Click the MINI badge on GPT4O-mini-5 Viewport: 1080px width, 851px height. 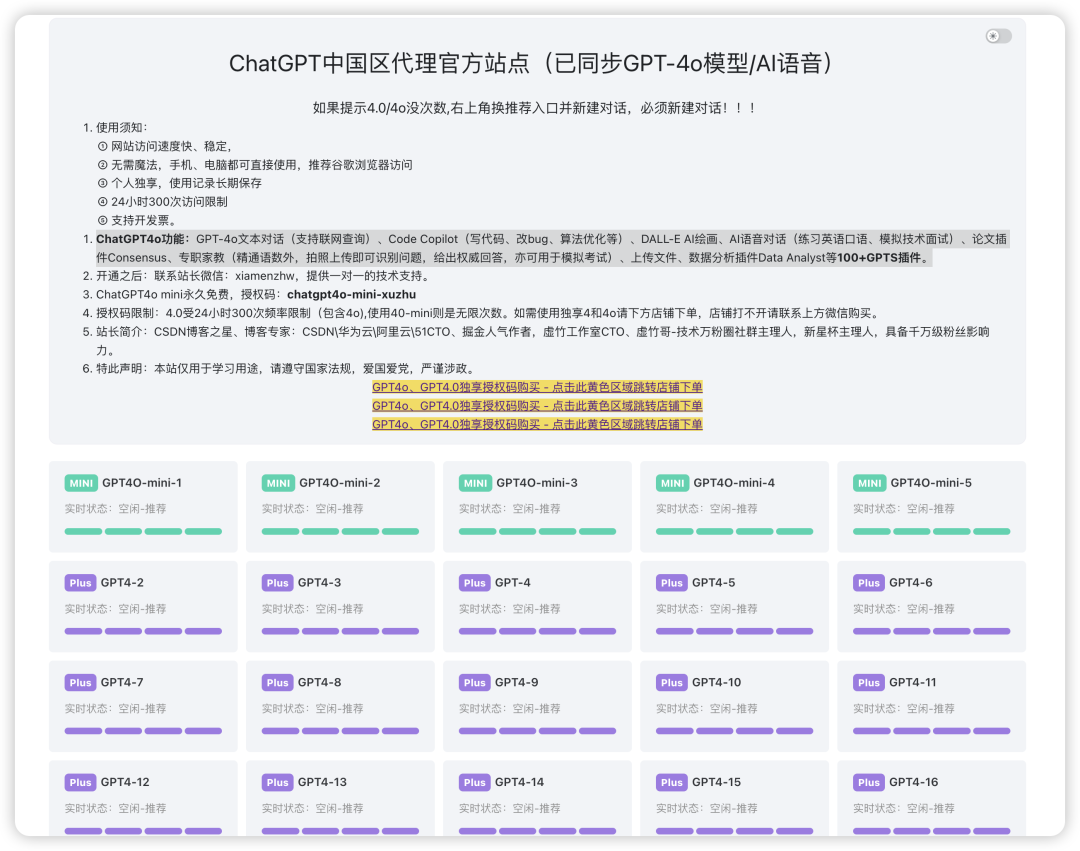(x=869, y=483)
